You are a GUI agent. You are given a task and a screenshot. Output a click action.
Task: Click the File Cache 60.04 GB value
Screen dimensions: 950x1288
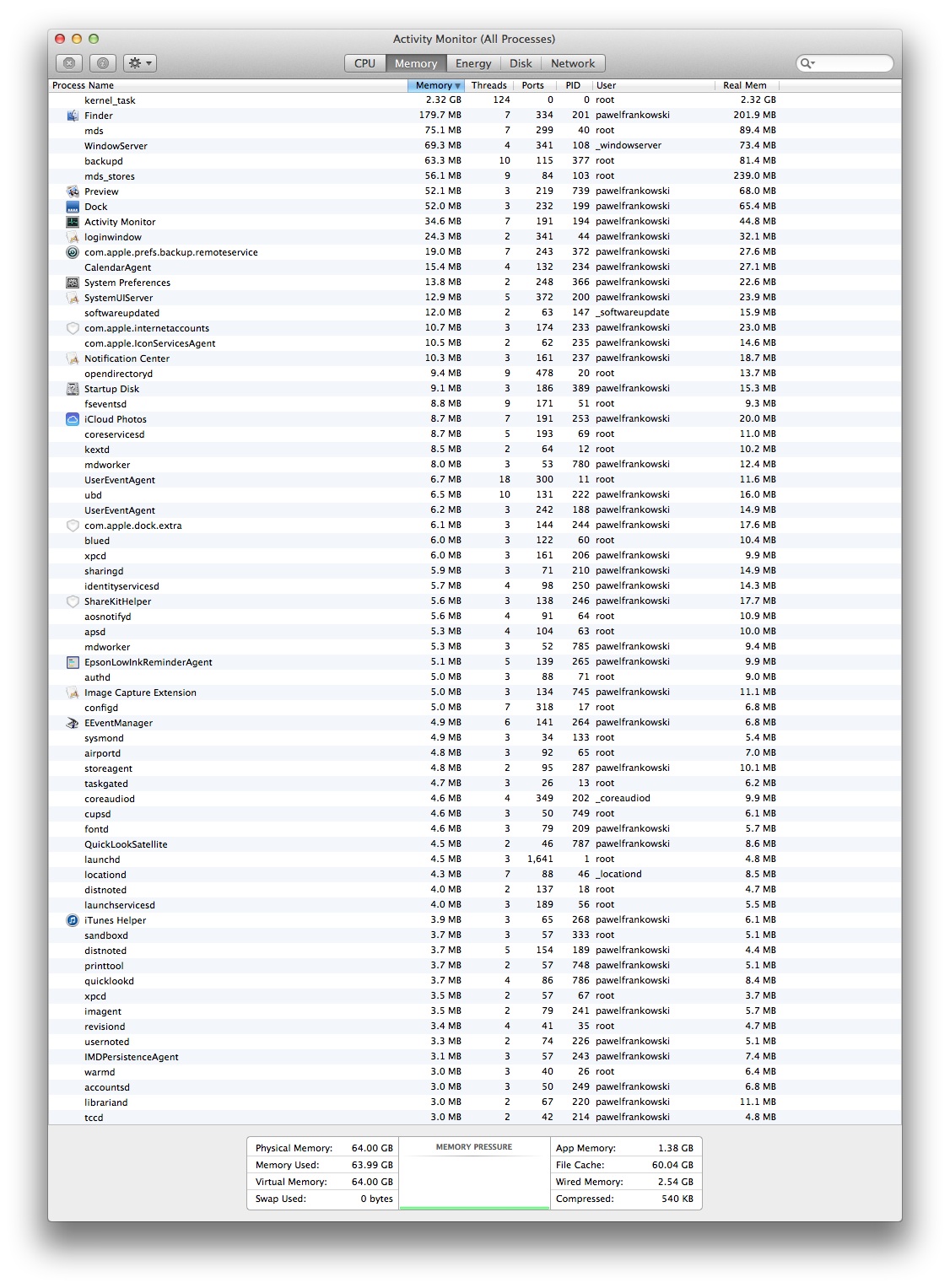672,1165
